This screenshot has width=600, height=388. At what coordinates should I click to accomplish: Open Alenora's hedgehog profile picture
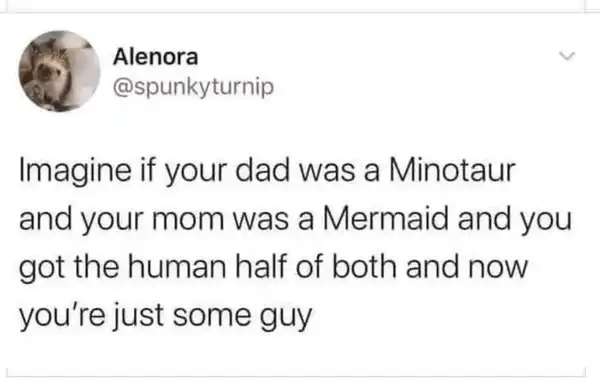pyautogui.click(x=59, y=71)
